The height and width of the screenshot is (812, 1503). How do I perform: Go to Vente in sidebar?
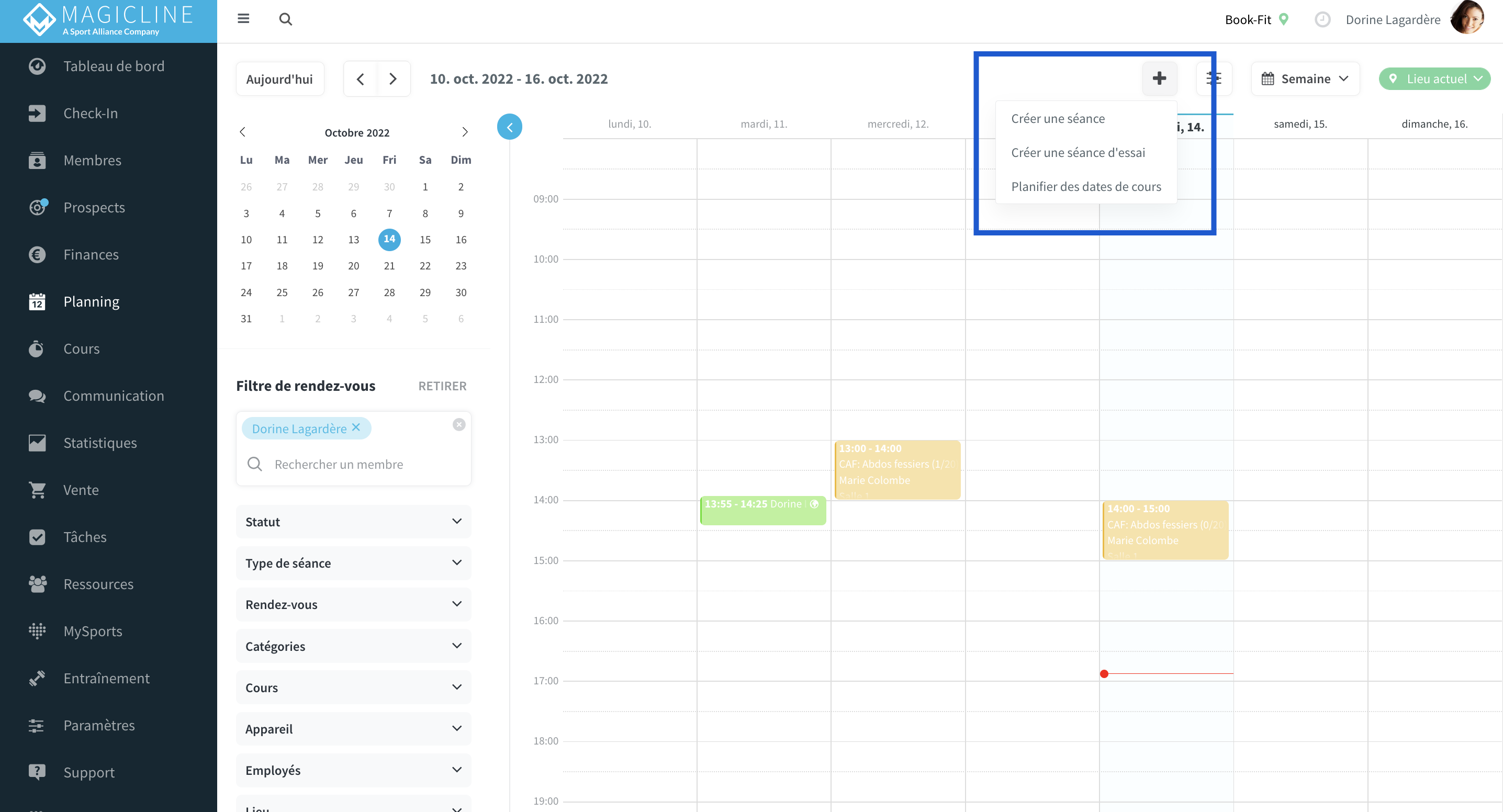pyautogui.click(x=108, y=490)
